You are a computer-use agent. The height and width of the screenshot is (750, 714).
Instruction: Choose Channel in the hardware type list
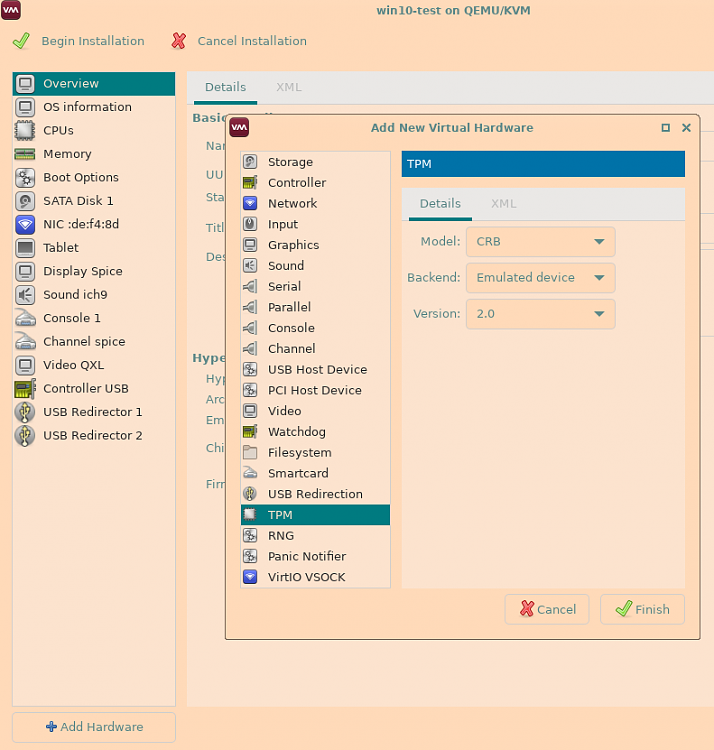pyautogui.click(x=315, y=349)
